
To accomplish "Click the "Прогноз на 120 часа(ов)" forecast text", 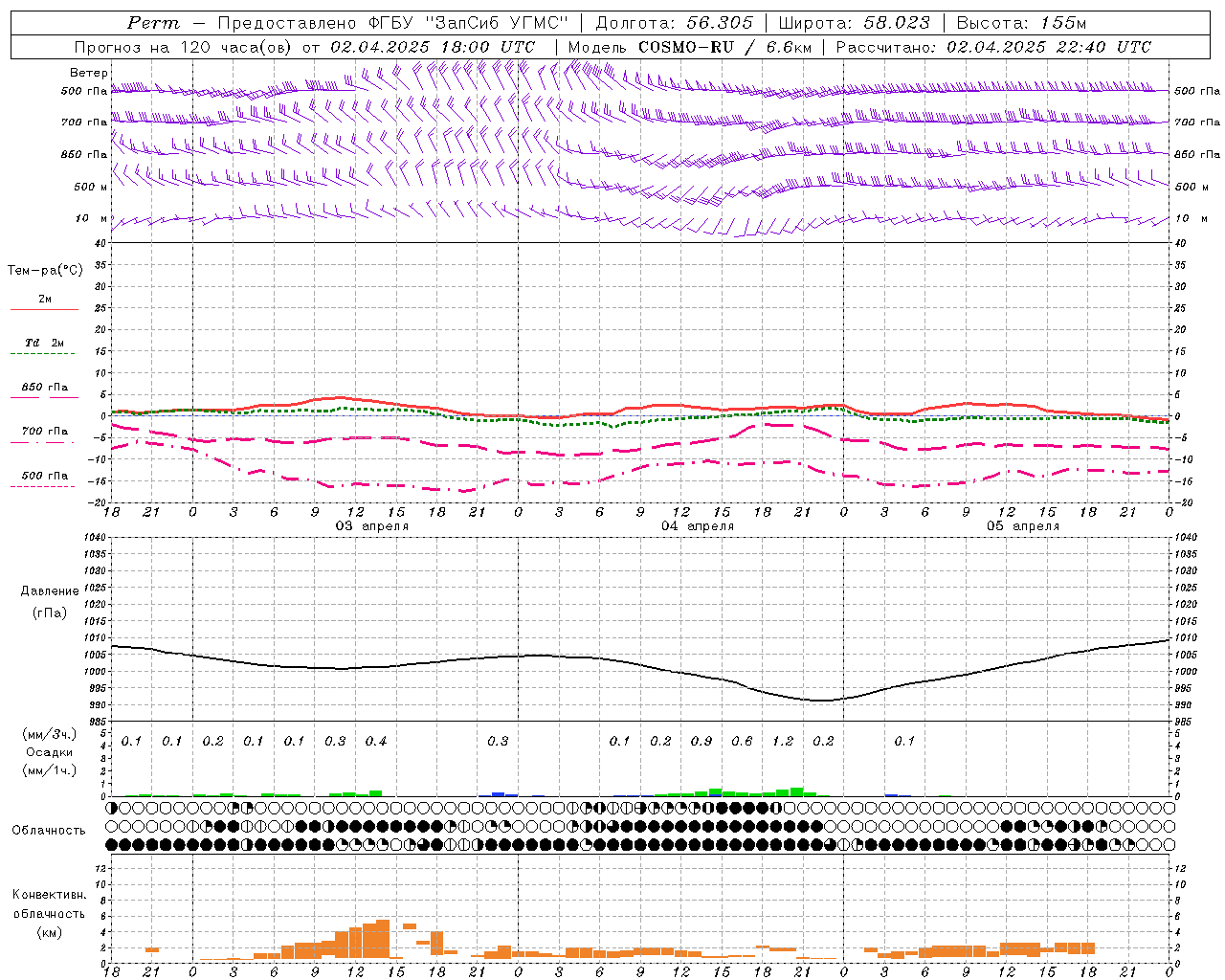I will pos(184,47).
